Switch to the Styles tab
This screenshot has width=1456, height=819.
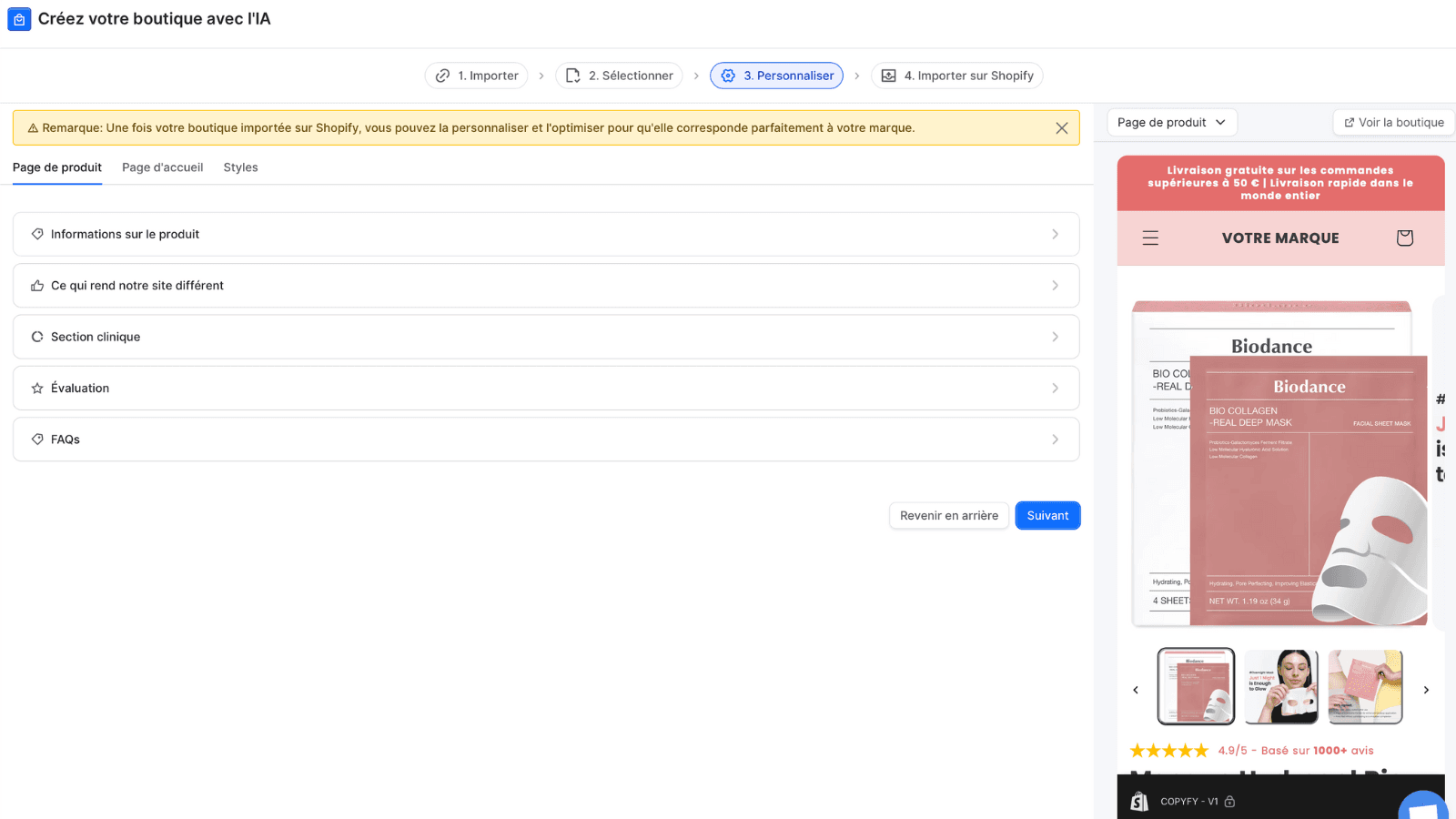pos(240,167)
